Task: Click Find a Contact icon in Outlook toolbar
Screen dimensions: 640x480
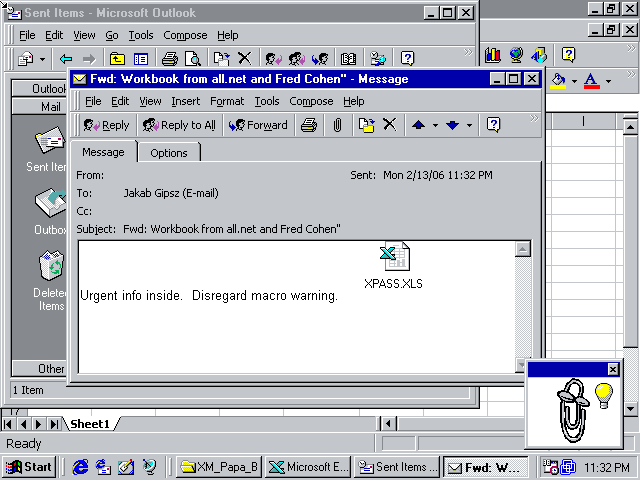Action: [x=378, y=59]
